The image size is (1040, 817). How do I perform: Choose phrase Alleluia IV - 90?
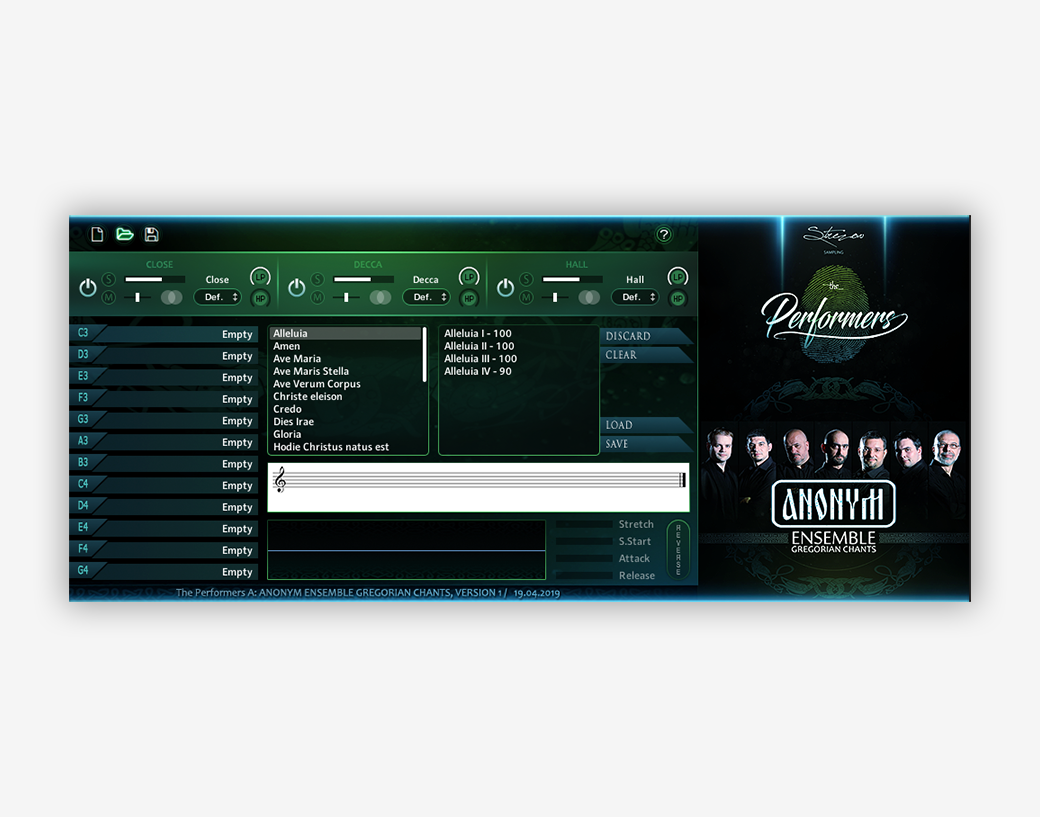pos(478,371)
